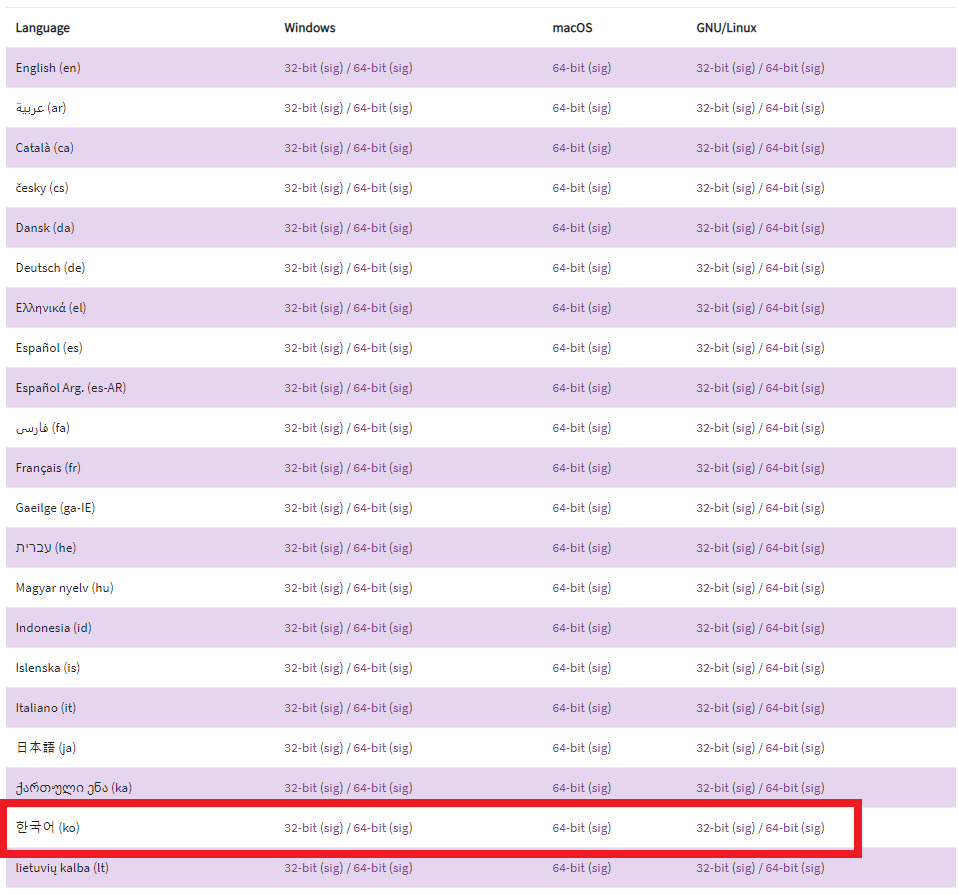This screenshot has width=959, height=895.
Task: Download Windows 64-bit for česky (cs)
Action: pos(369,188)
